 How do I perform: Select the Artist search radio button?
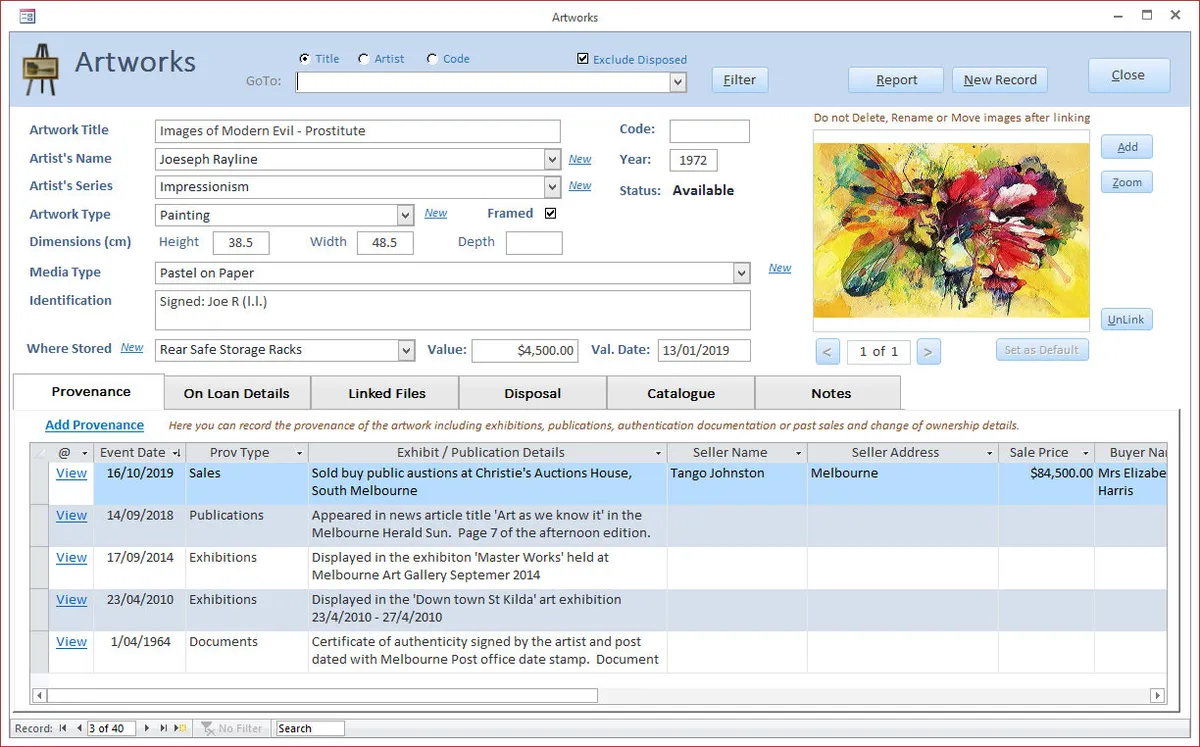pos(364,58)
